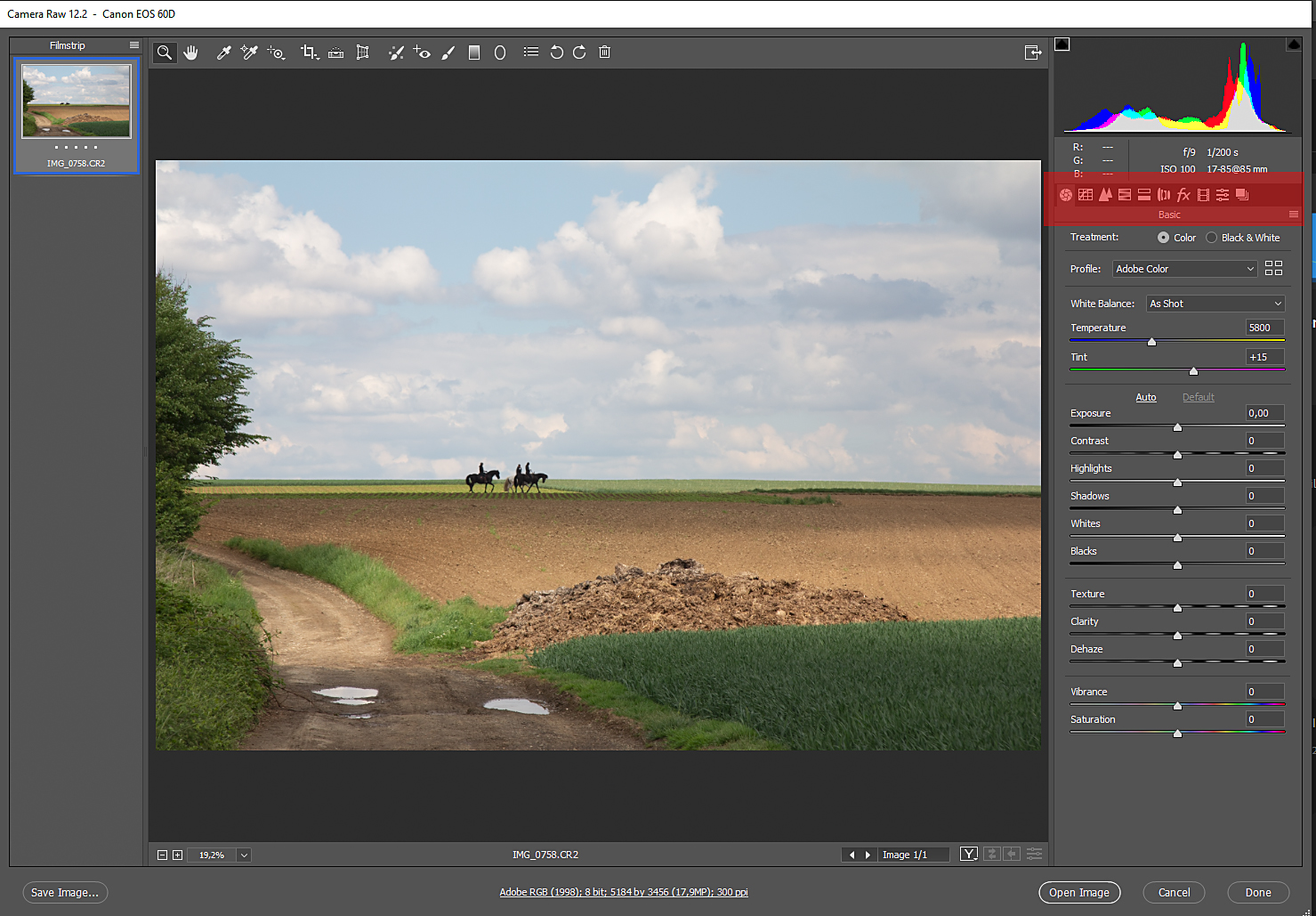Rotate image 90 degrees clockwise
Image resolution: width=1316 pixels, height=916 pixels.
point(579,53)
